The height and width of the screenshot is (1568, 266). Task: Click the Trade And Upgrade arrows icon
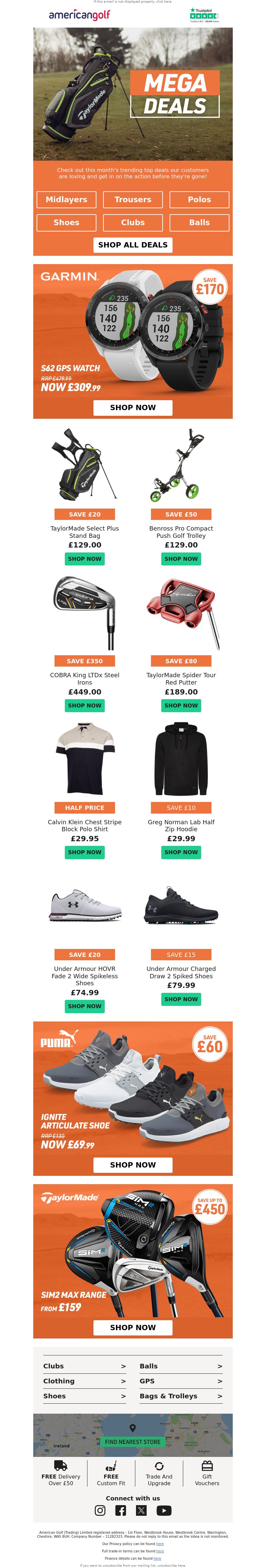coord(159,1466)
